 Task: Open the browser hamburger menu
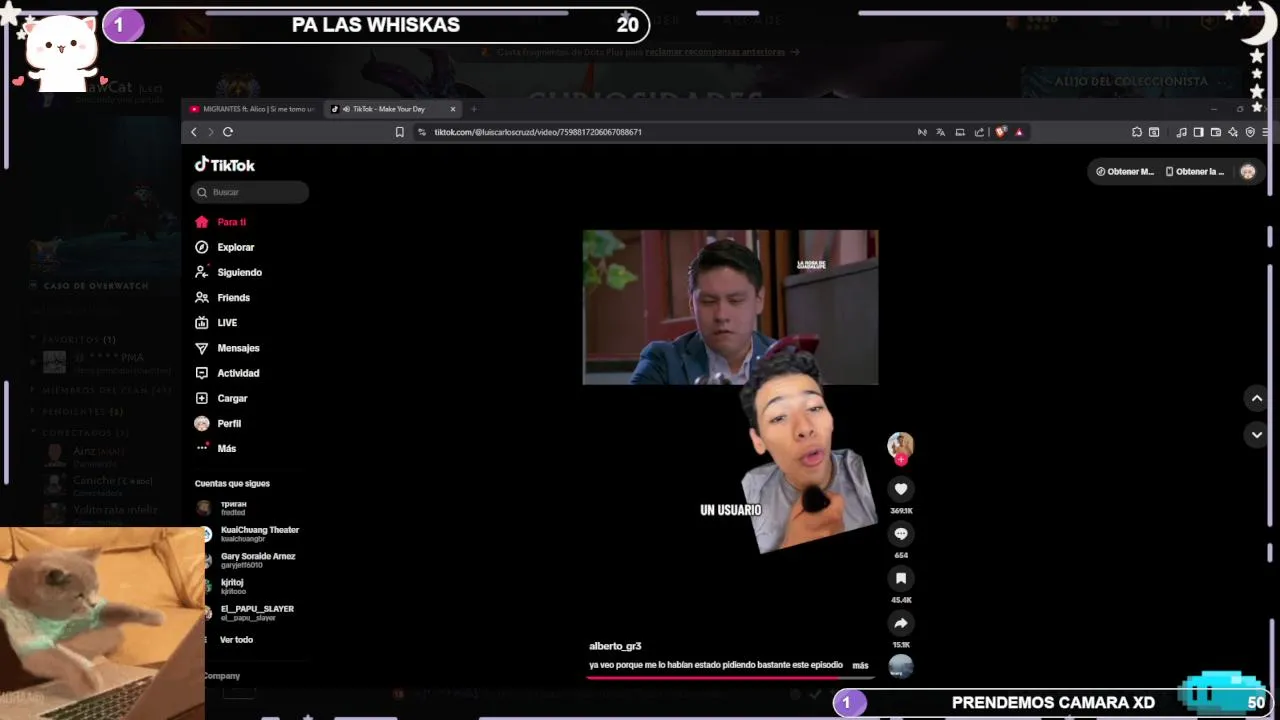tap(1266, 132)
